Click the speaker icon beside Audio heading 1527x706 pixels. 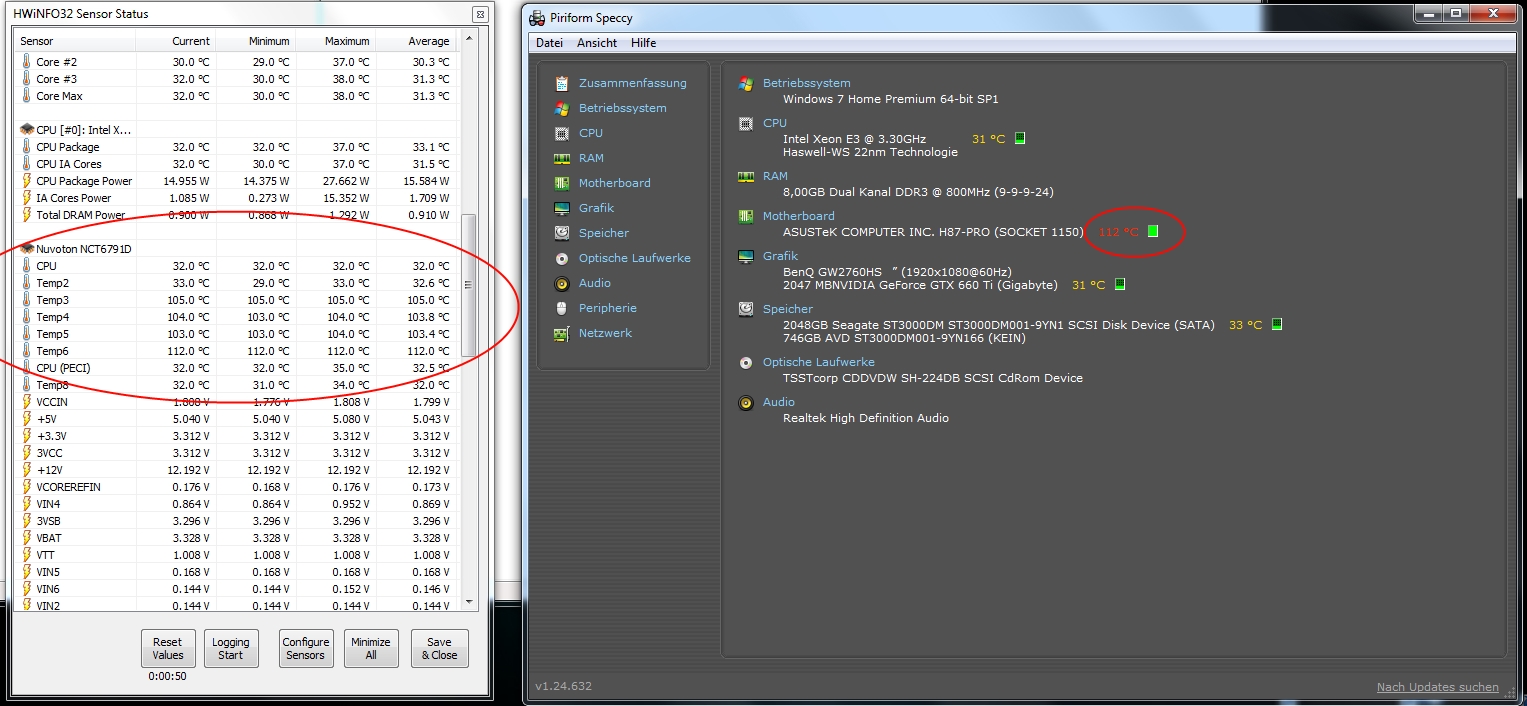(x=745, y=402)
